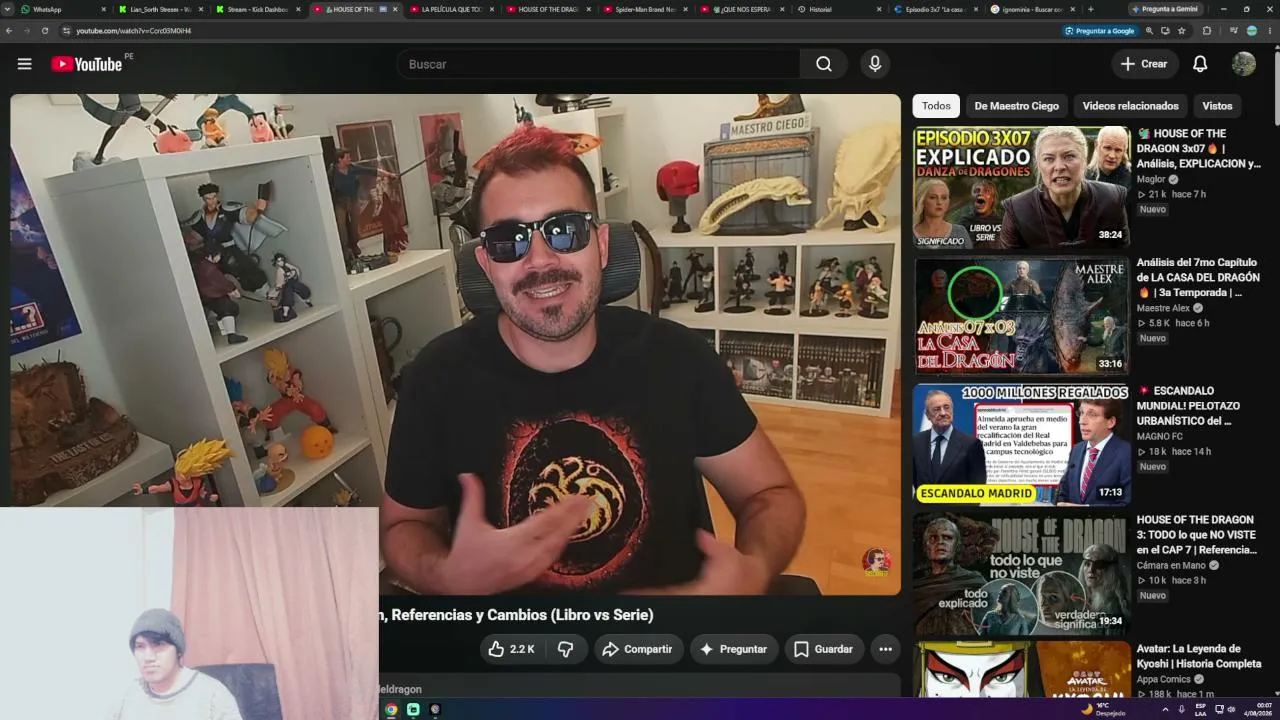Start voice search with the microphone
Screen dimensions: 1280x720
click(x=875, y=64)
